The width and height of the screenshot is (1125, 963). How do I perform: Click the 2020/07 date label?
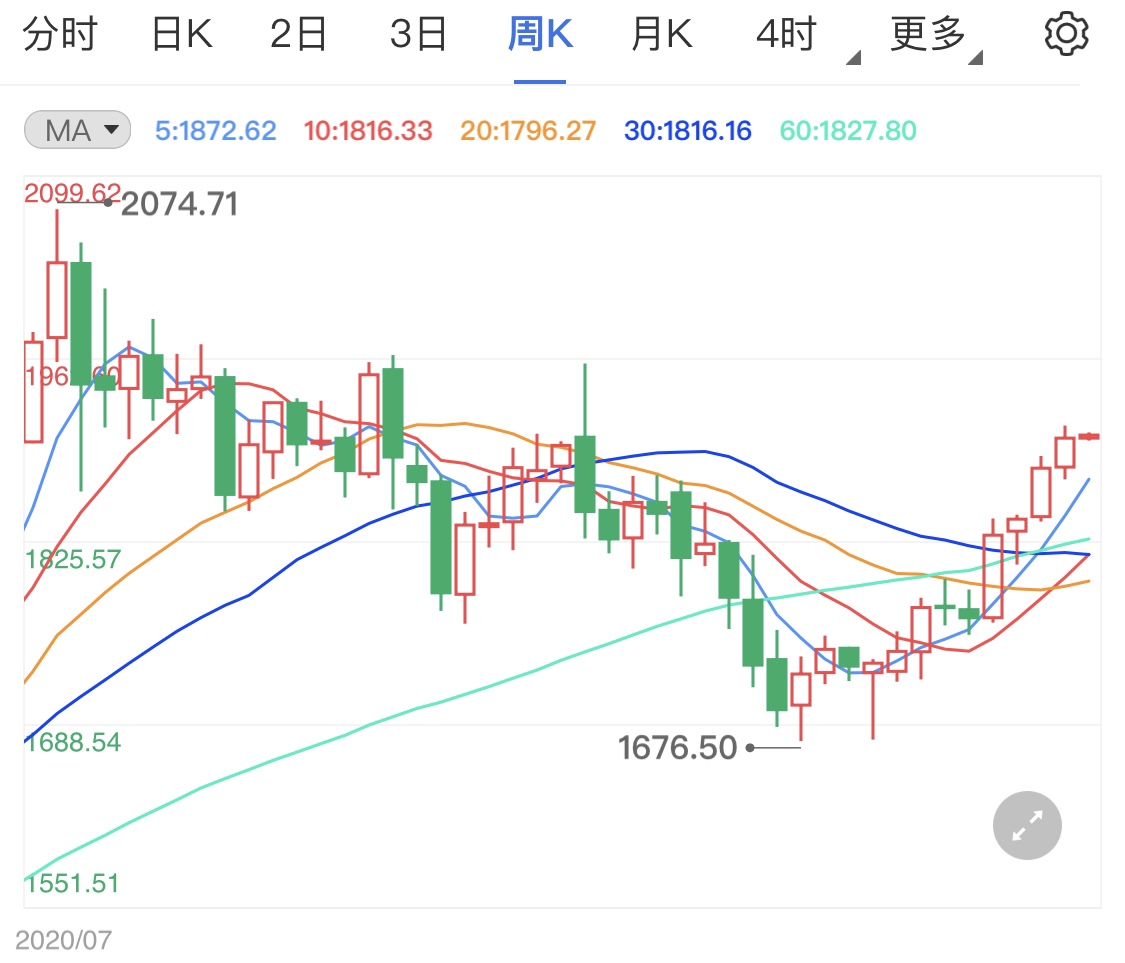[63, 940]
